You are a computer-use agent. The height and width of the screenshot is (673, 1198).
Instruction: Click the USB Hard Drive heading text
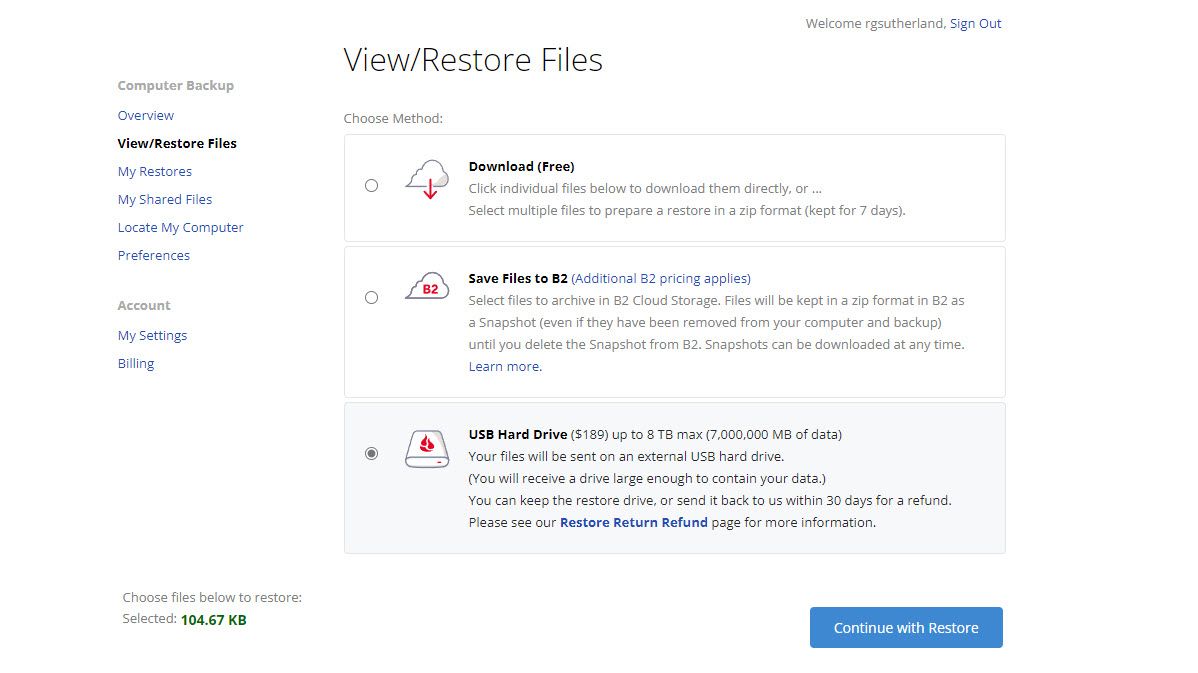(518, 435)
